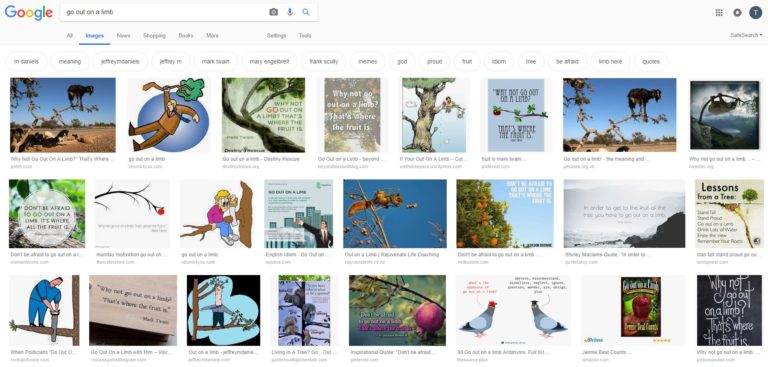The height and width of the screenshot is (367, 768).
Task: Open the sloth hanging on branch image
Action: pyautogui.click(x=724, y=115)
